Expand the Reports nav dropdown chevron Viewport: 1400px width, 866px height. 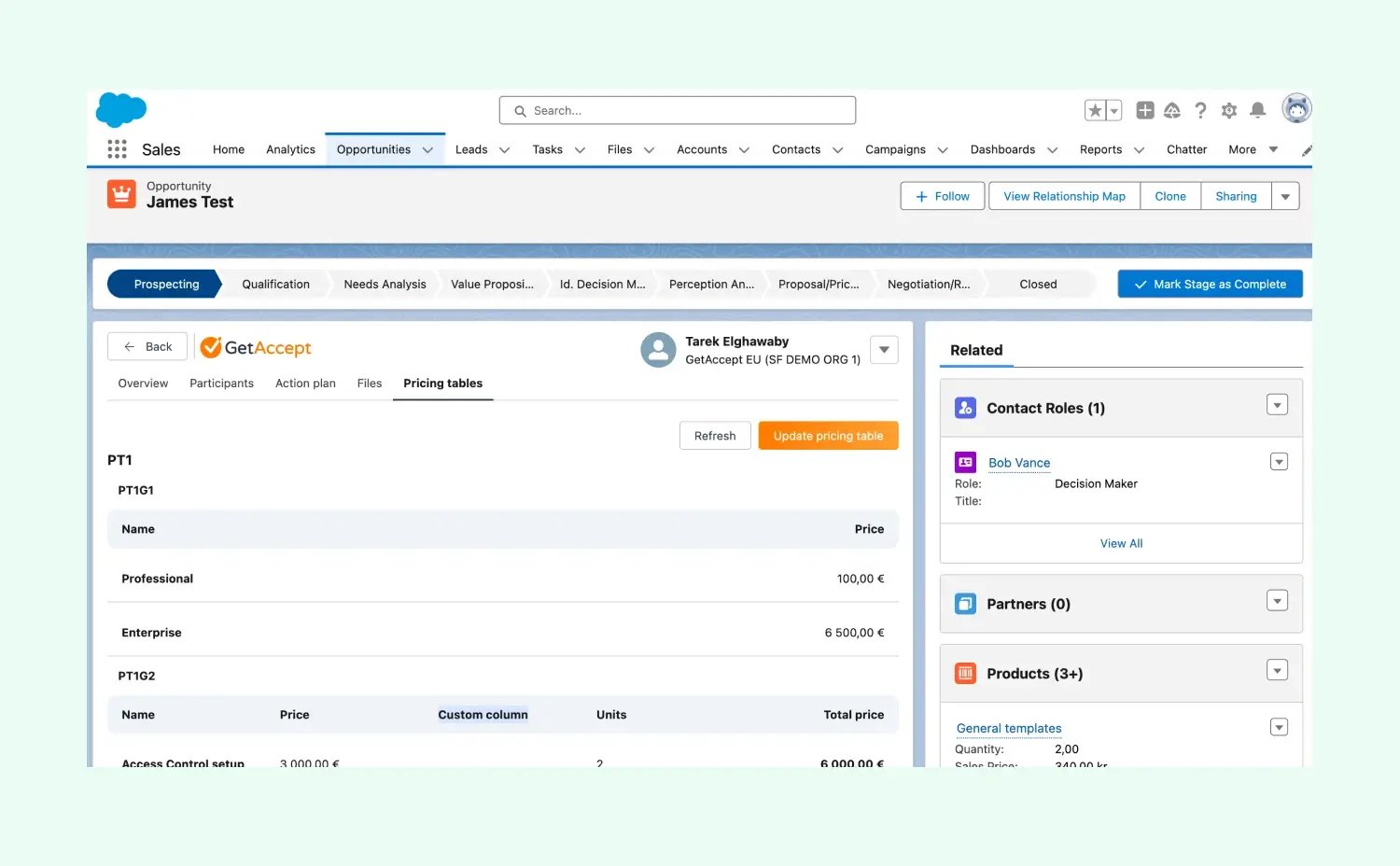pyautogui.click(x=1139, y=150)
